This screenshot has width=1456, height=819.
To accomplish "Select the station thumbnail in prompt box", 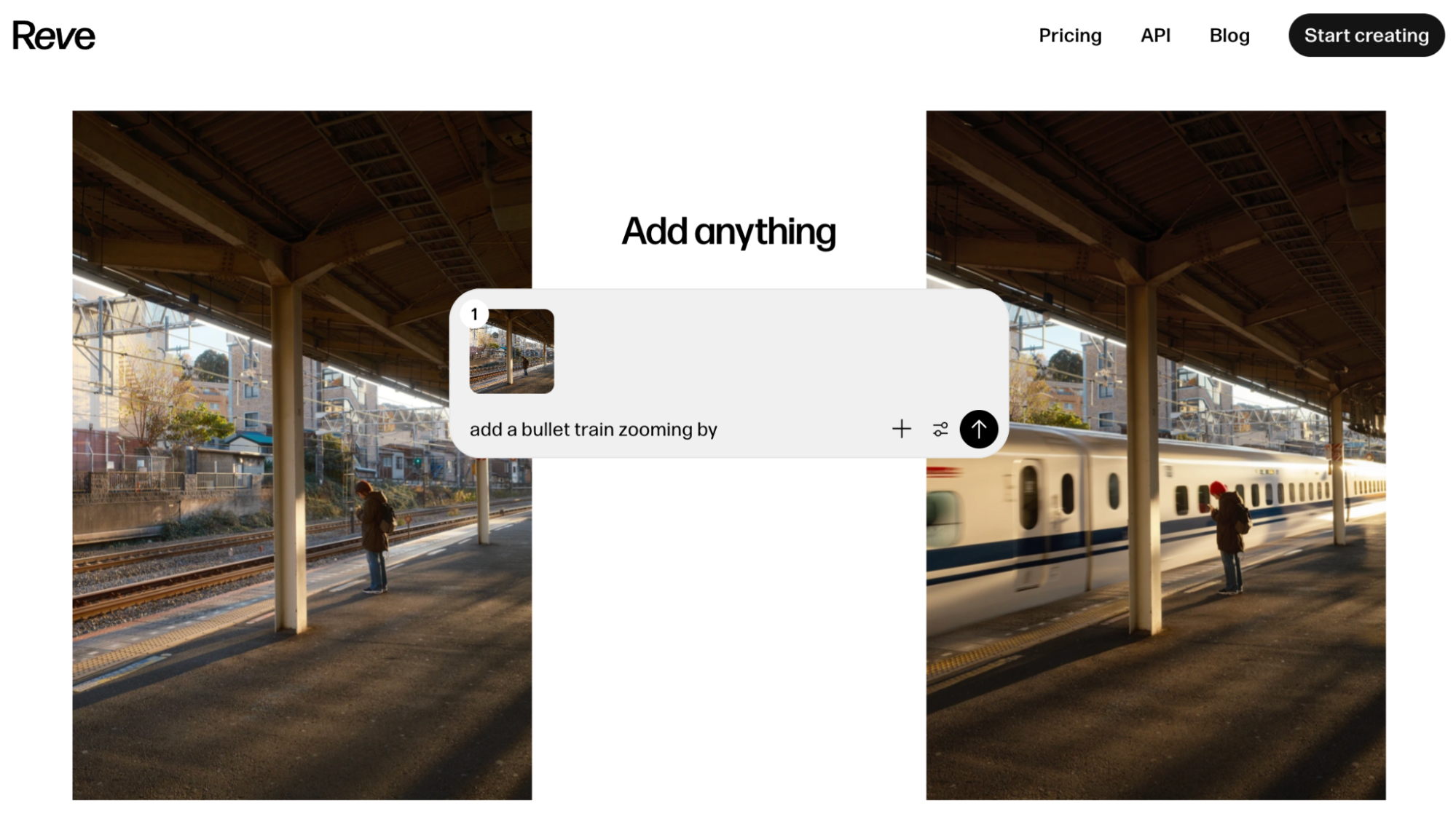I will pyautogui.click(x=511, y=352).
